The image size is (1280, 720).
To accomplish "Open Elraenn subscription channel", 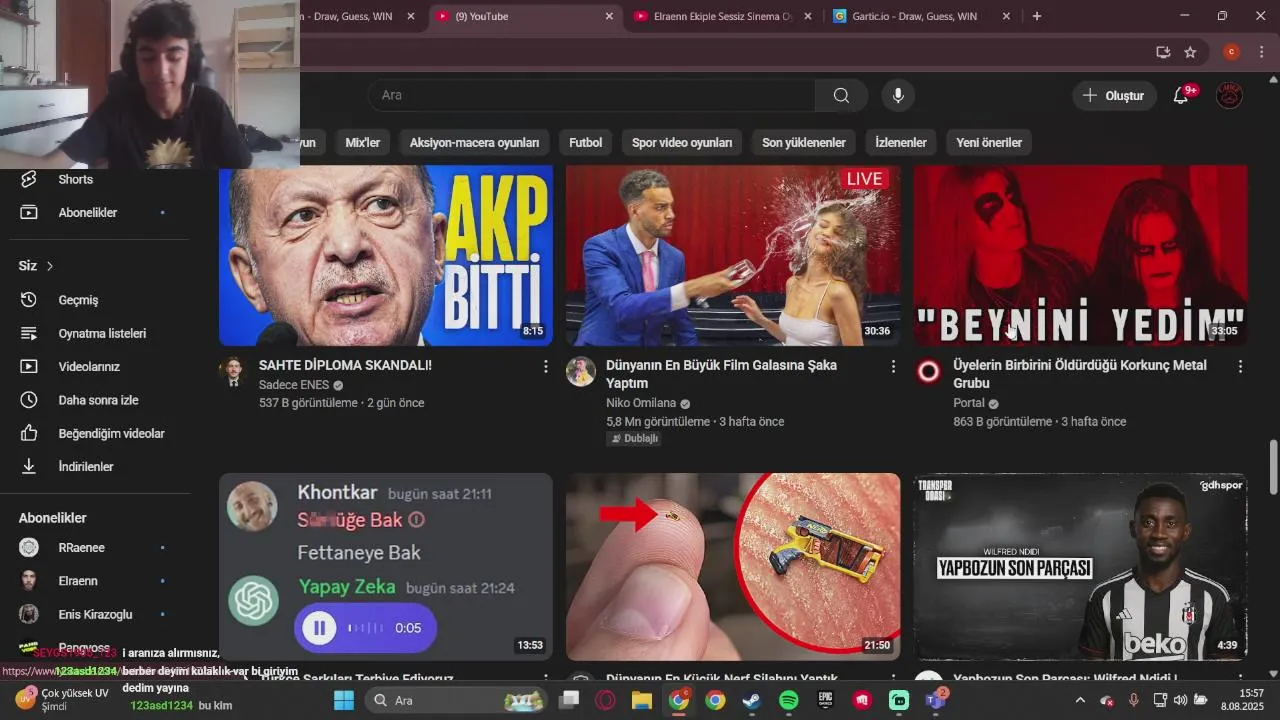I will click(78, 581).
